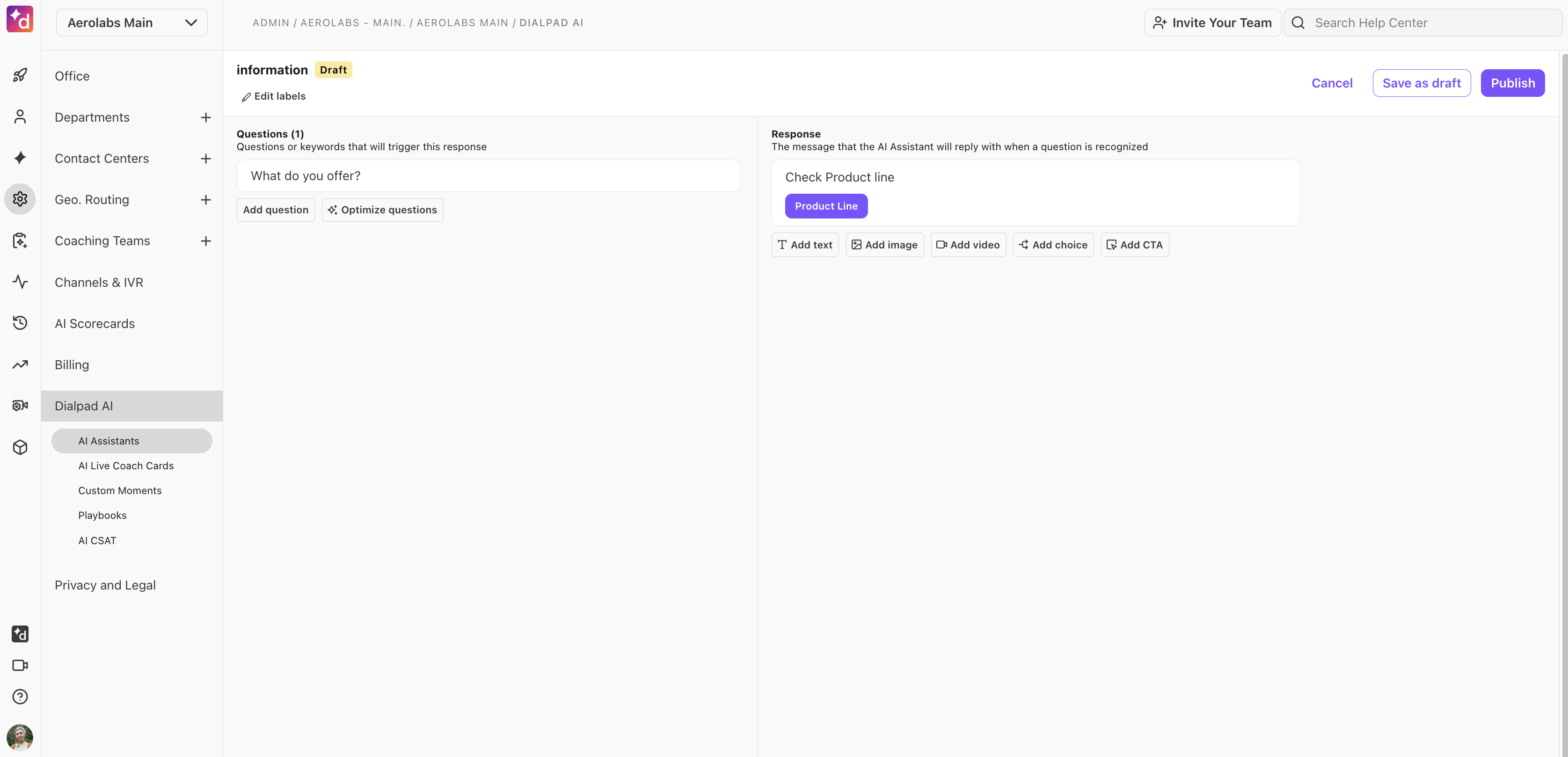1568x757 pixels.
Task: Edit the 'What do you offer?' question field
Action: coord(488,176)
